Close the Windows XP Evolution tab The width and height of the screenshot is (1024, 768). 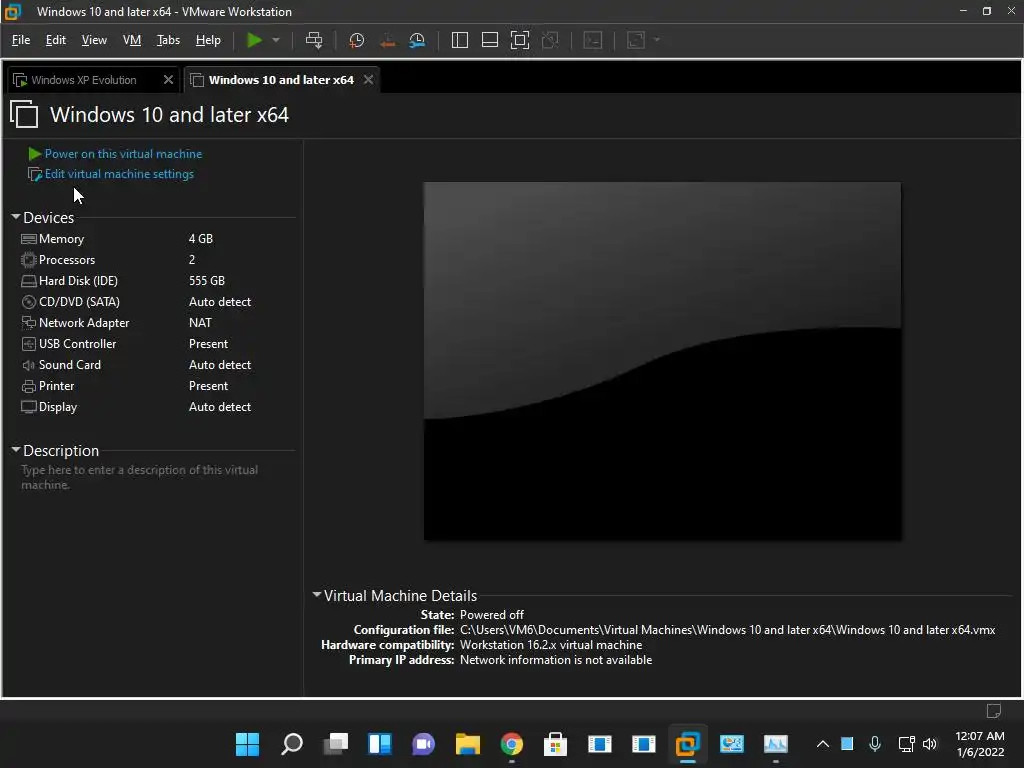[x=168, y=80]
